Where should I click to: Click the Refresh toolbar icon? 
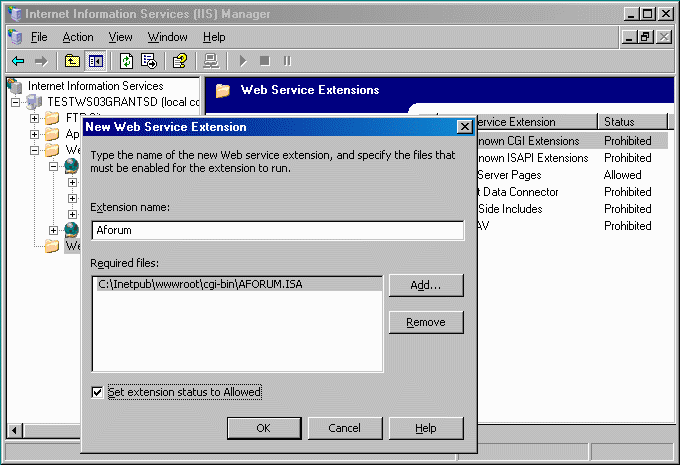tap(126, 61)
